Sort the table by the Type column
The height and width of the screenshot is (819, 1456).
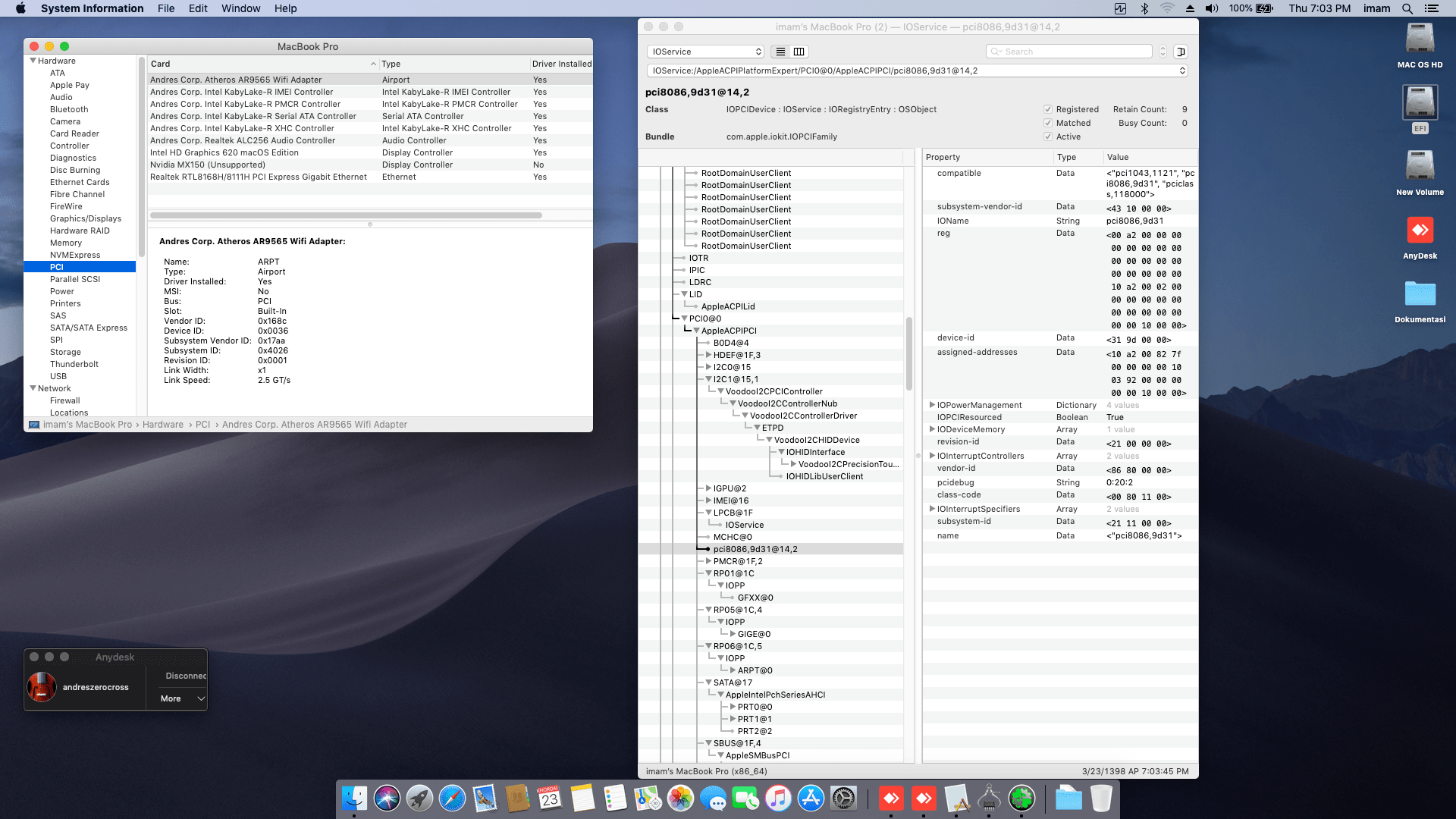pyautogui.click(x=453, y=64)
